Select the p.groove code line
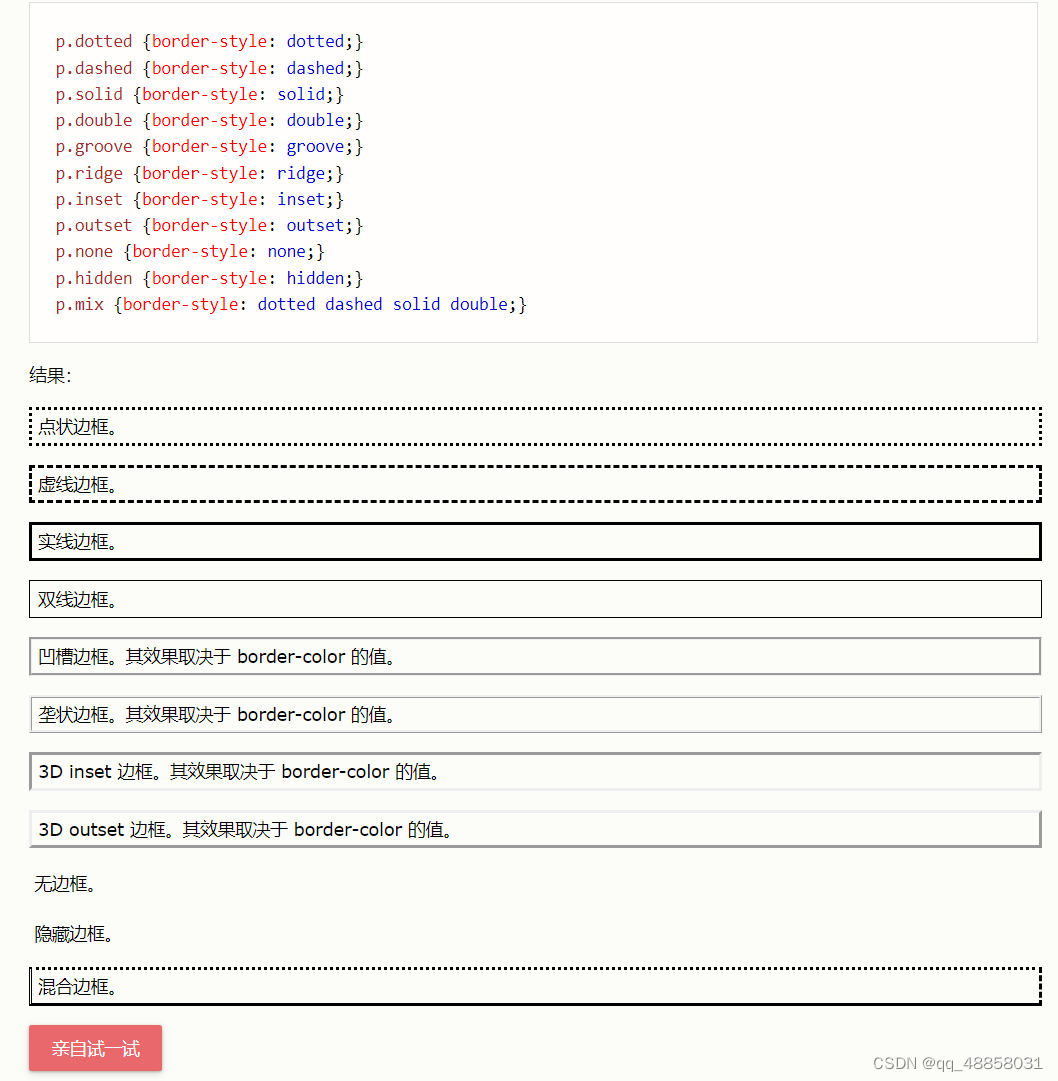The image size is (1058, 1081). point(209,146)
